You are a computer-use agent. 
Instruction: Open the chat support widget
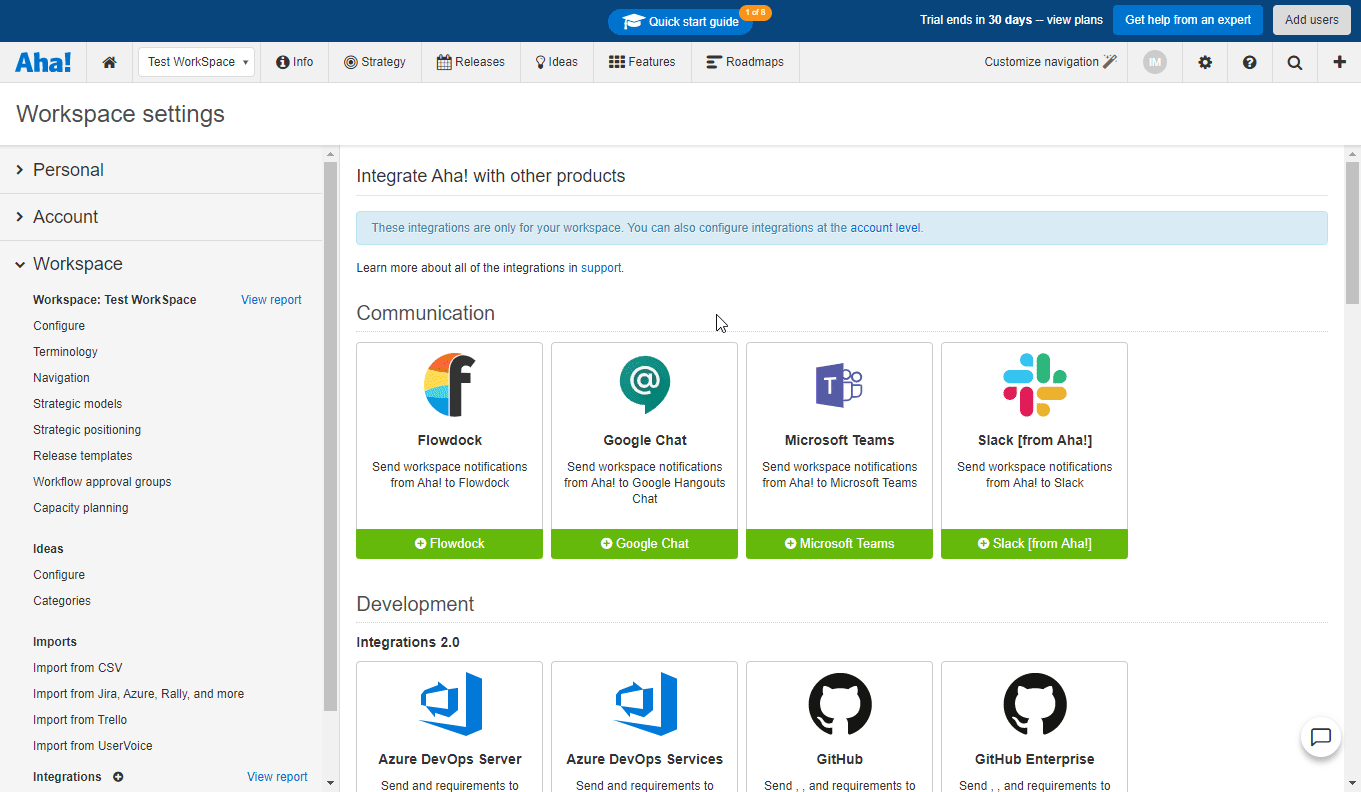(1321, 737)
